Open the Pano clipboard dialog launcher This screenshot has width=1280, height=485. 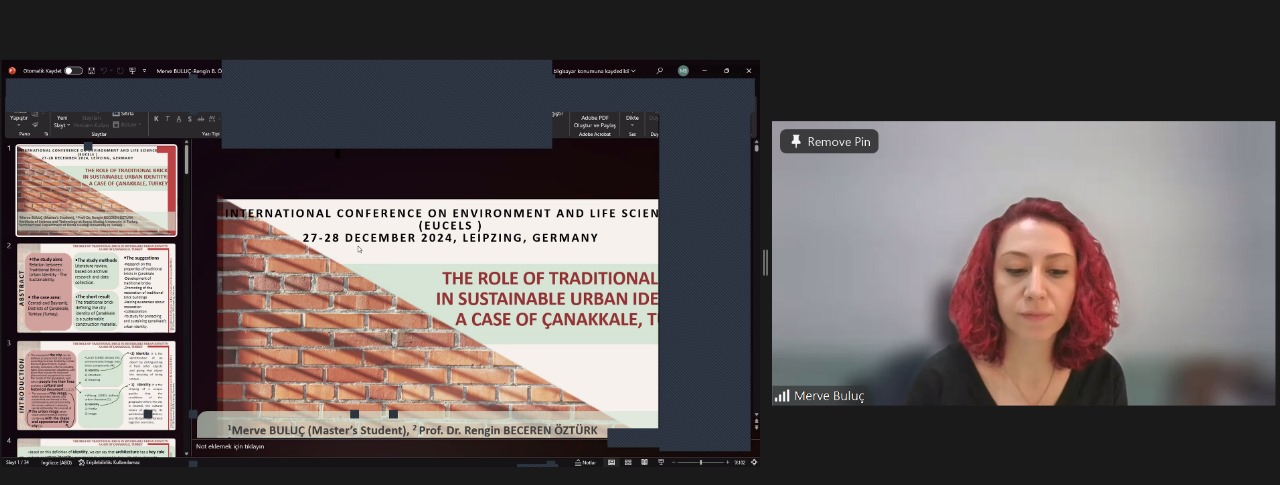[45, 133]
